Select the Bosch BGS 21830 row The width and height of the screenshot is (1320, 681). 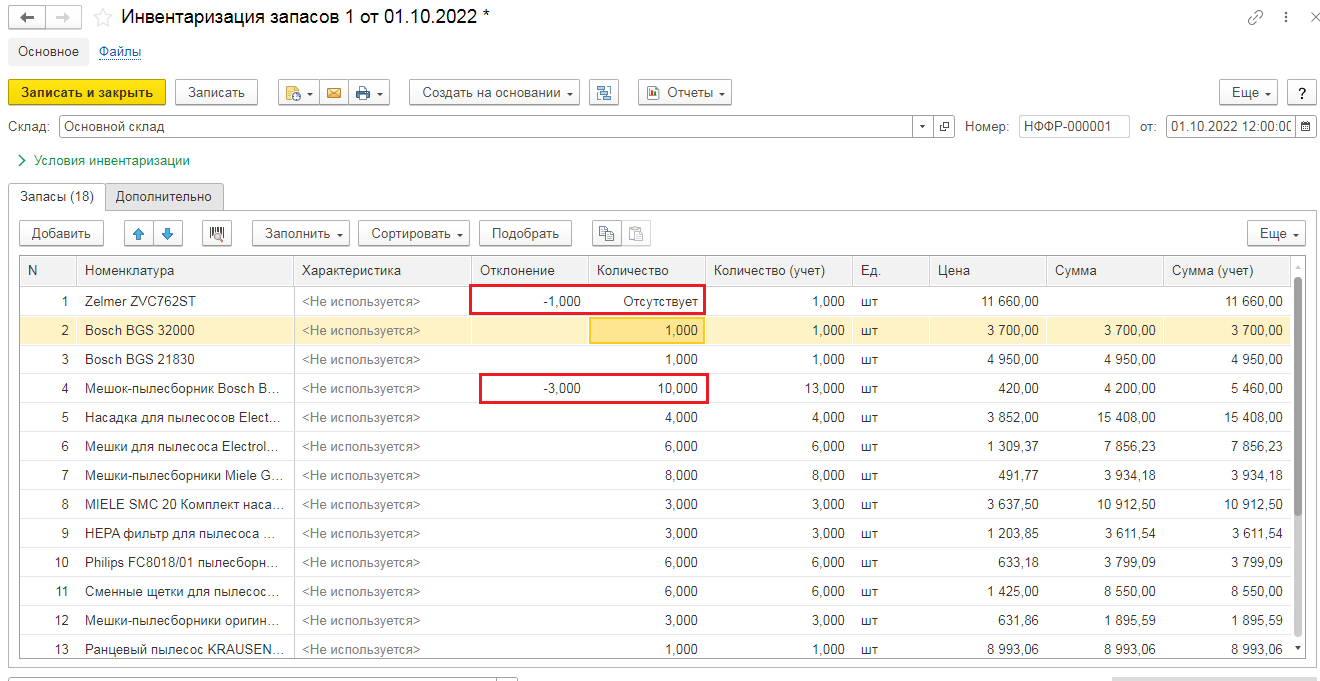tap(655, 359)
